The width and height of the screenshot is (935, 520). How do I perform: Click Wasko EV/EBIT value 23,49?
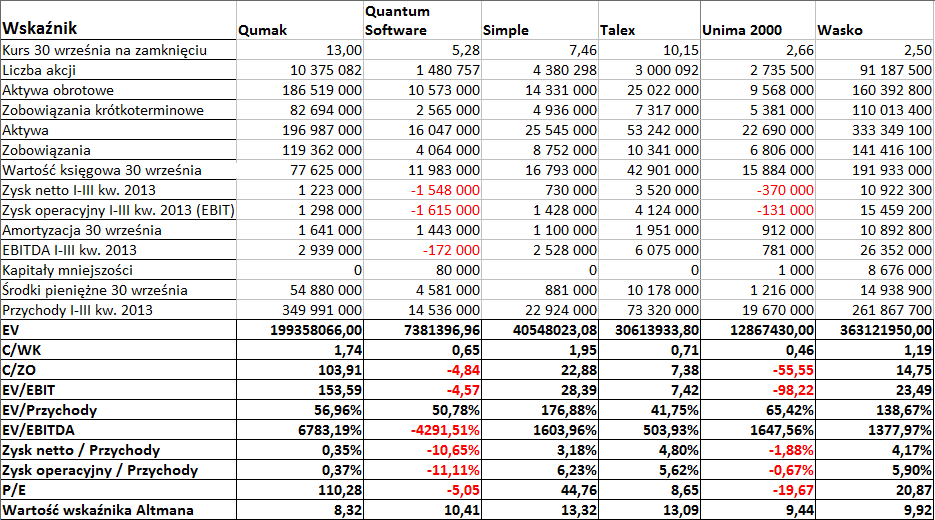[914, 390]
